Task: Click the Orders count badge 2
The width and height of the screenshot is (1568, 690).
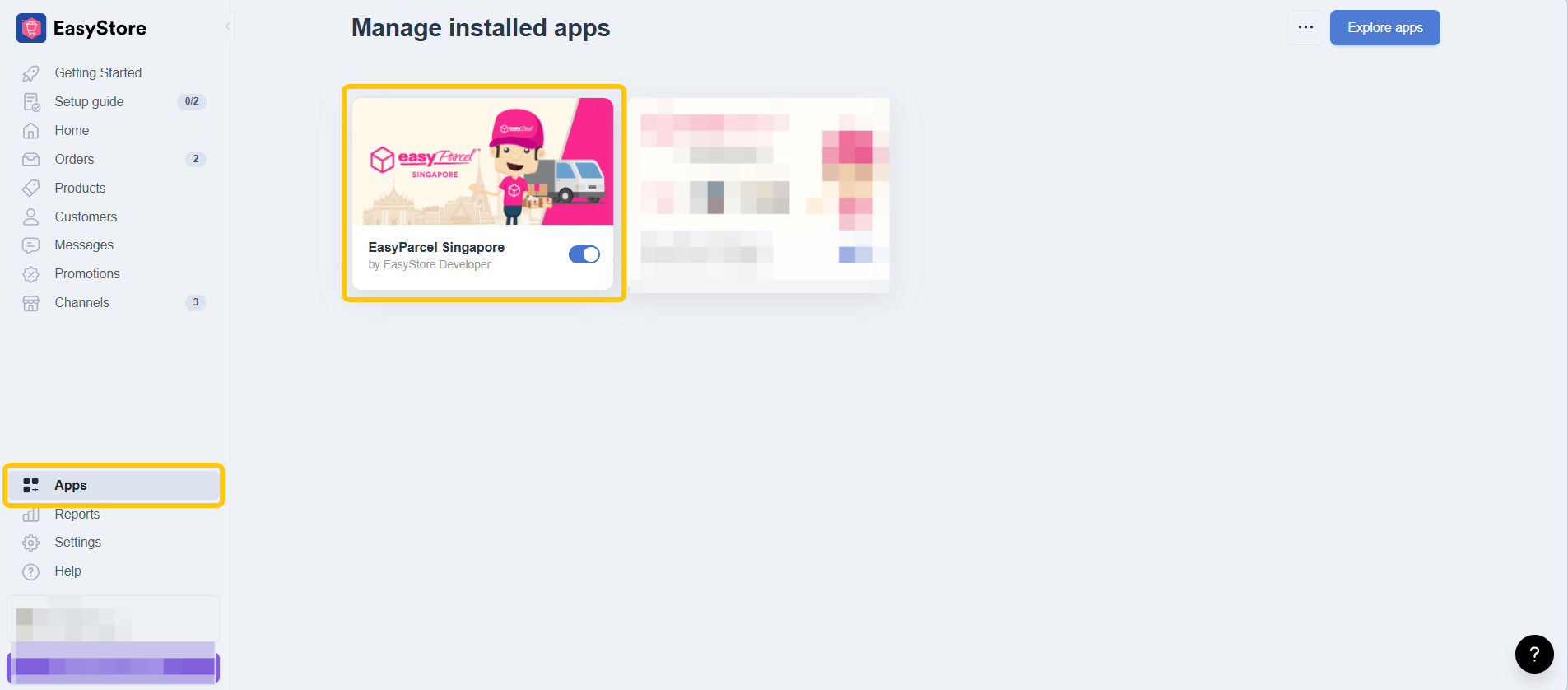Action: (x=195, y=159)
